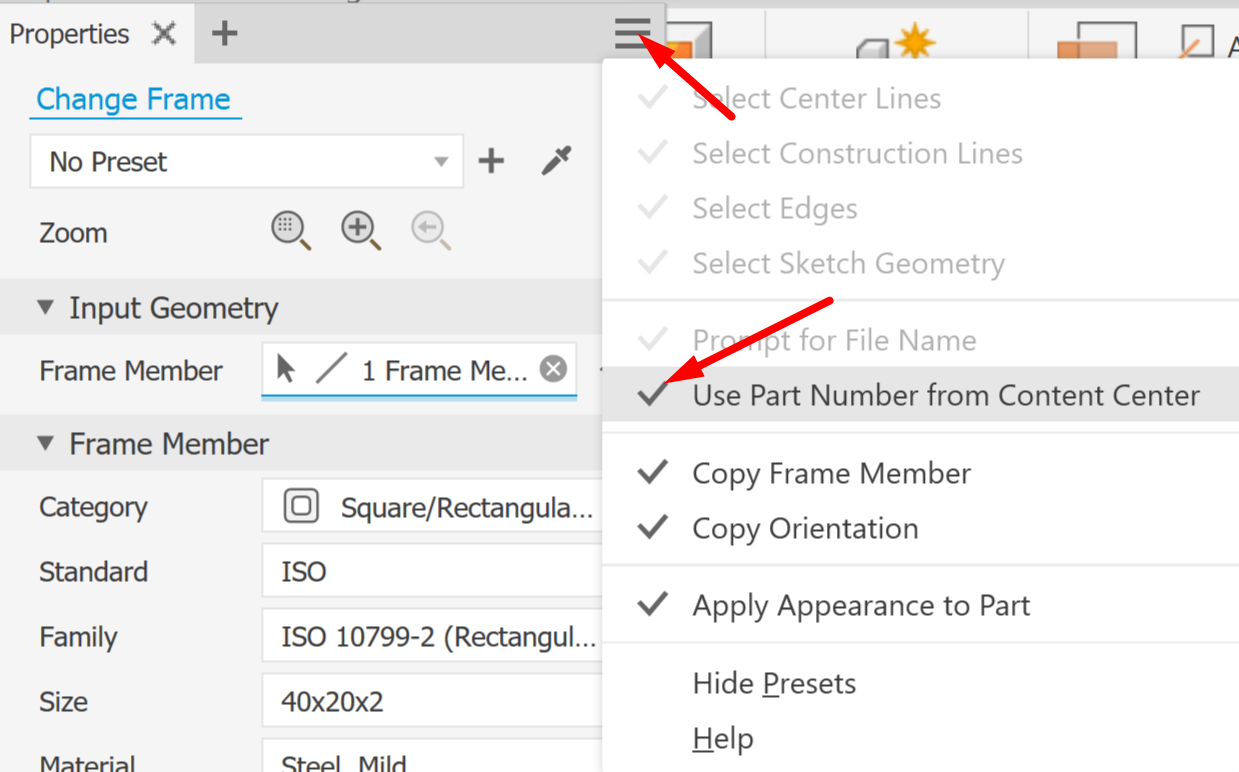
Task: Toggle Apply Appearance to Part
Action: (859, 605)
